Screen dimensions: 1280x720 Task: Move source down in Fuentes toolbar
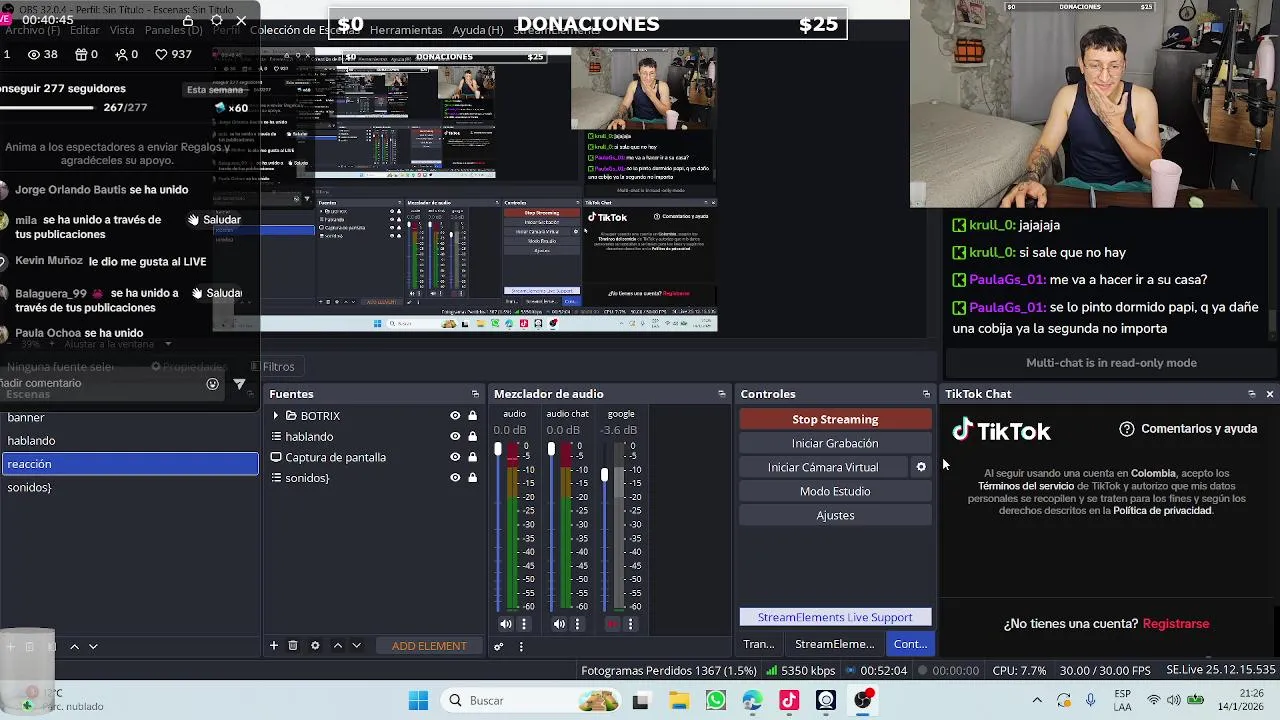pos(356,646)
